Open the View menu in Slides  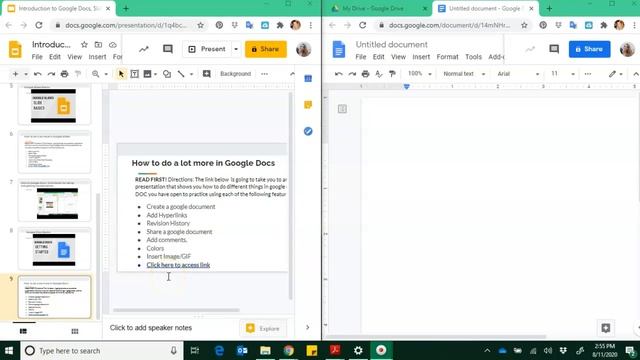pos(75,57)
